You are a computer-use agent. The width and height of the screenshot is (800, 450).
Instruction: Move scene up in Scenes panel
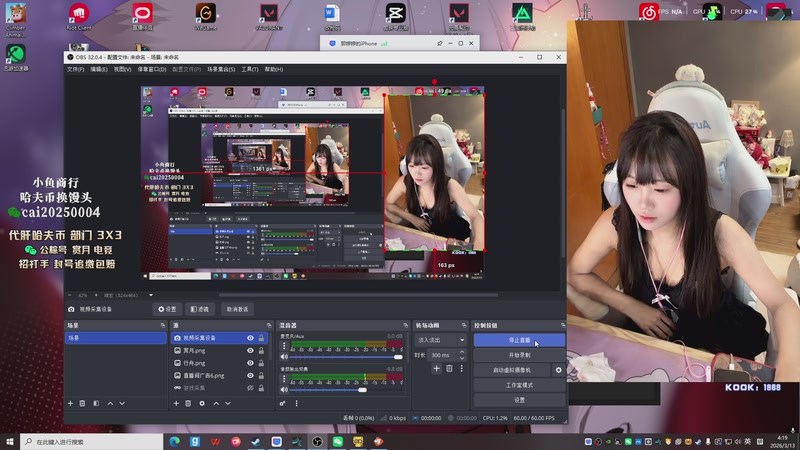pos(110,403)
